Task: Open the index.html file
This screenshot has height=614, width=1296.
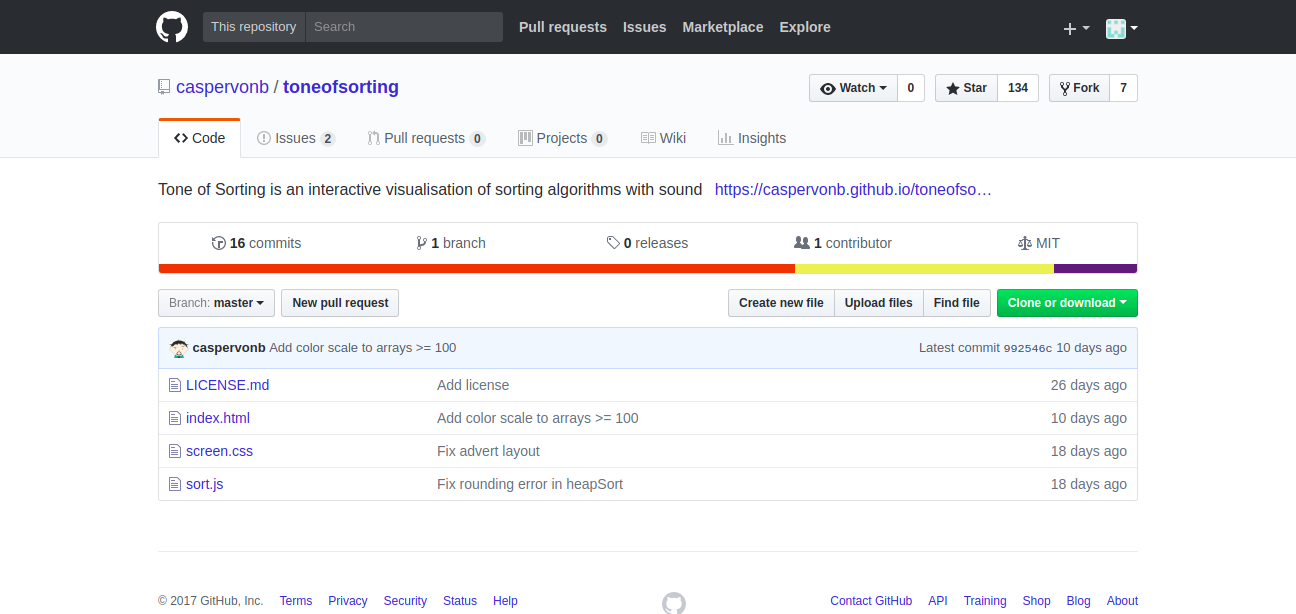Action: click(218, 418)
